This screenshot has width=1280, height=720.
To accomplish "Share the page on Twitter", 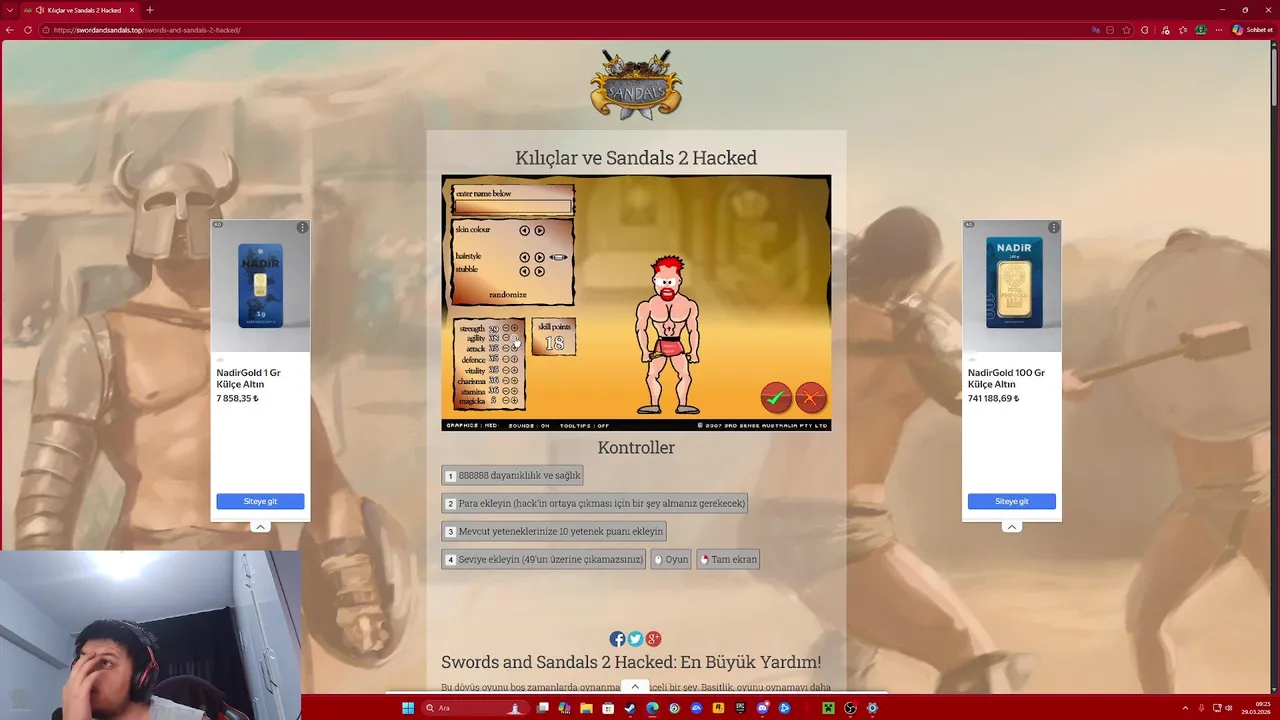I will click(635, 639).
